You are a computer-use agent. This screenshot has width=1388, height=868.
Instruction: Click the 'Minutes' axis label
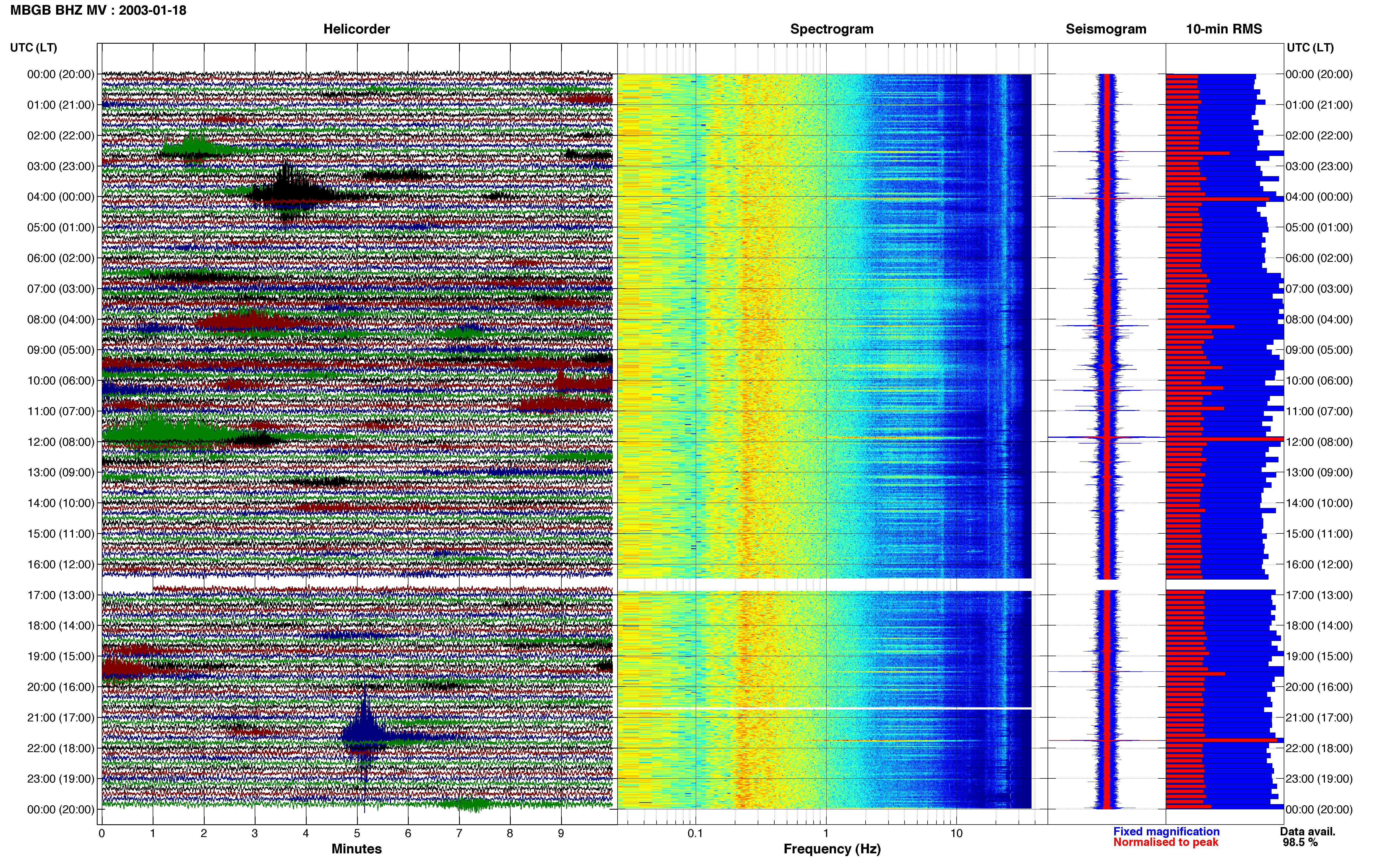(356, 849)
